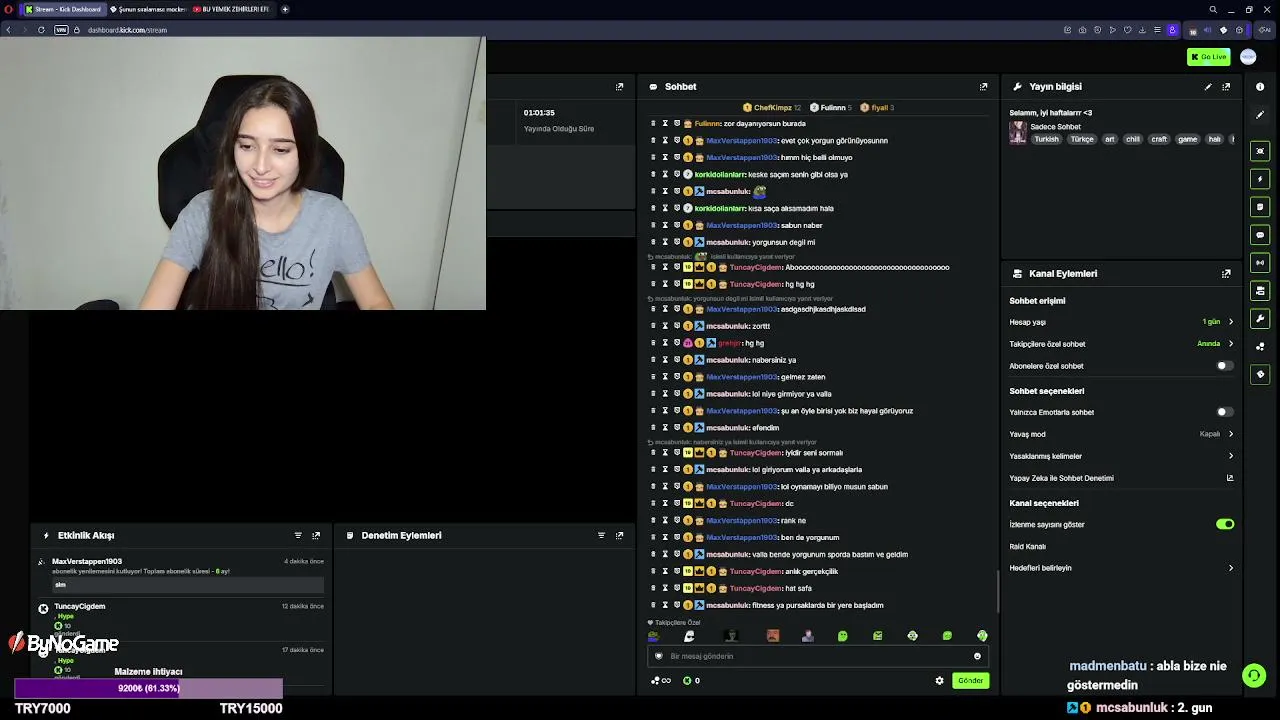Screen dimensions: 1280x720
Task: Click username grehjrr in chat
Action: click(729, 343)
